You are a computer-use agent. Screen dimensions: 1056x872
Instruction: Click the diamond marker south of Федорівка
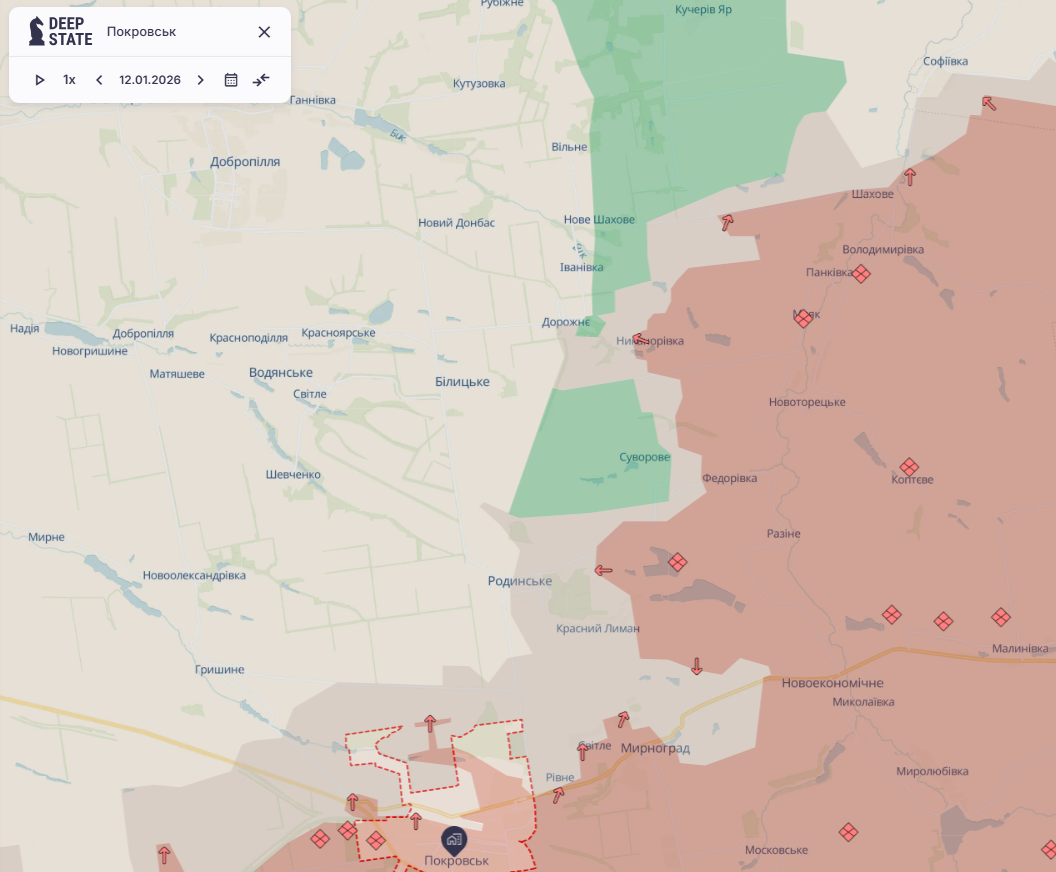coord(677,563)
